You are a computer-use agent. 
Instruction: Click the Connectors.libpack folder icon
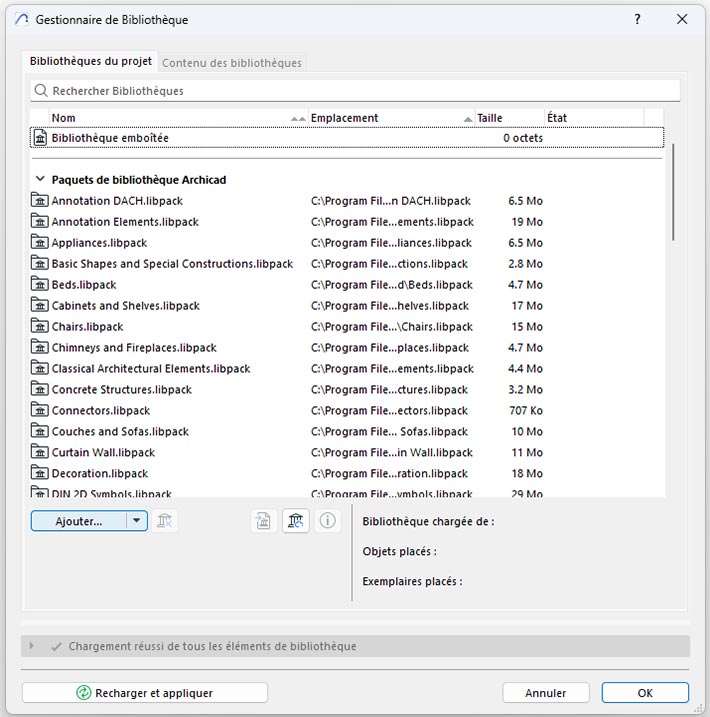[40, 410]
